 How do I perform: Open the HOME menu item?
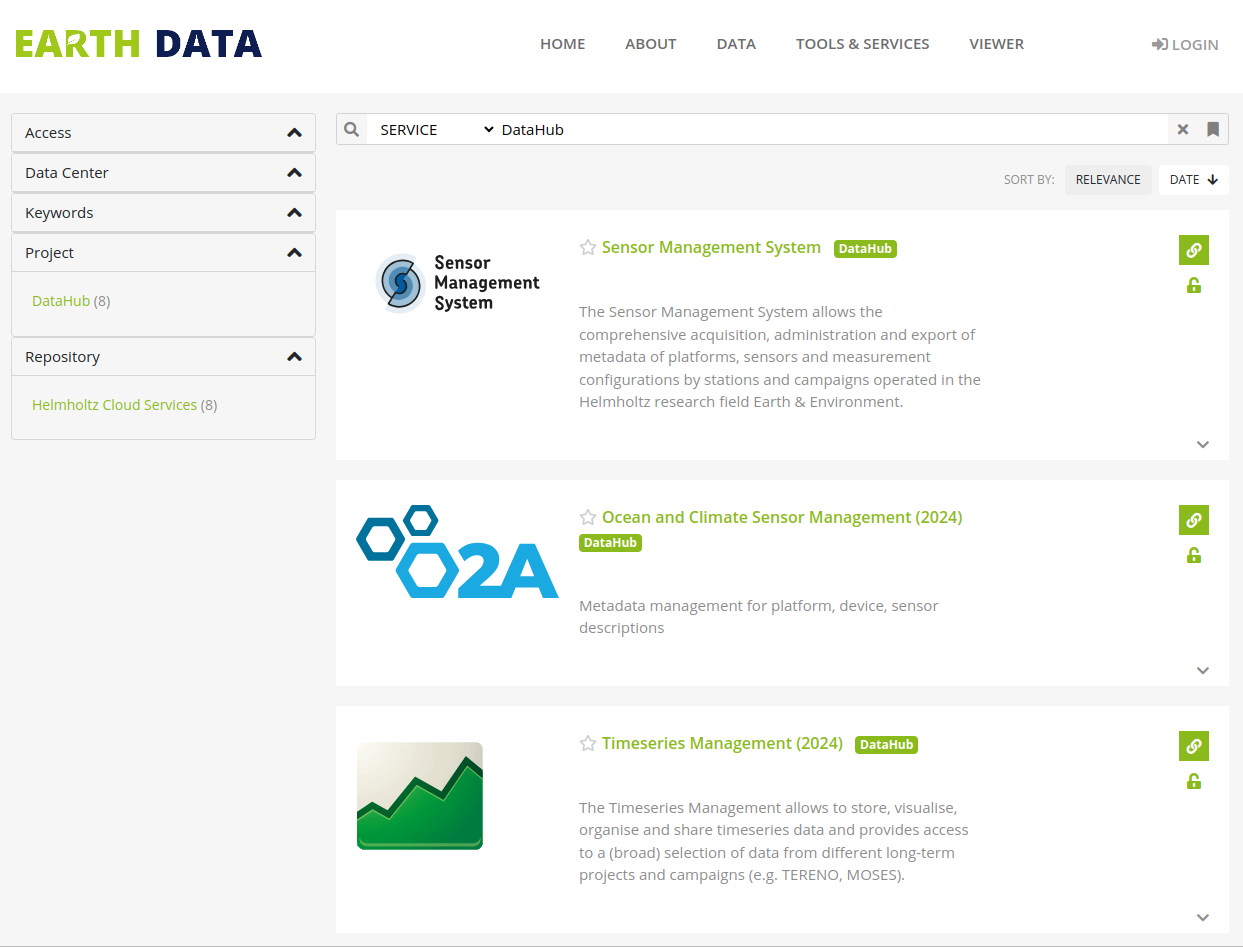pyautogui.click(x=562, y=44)
